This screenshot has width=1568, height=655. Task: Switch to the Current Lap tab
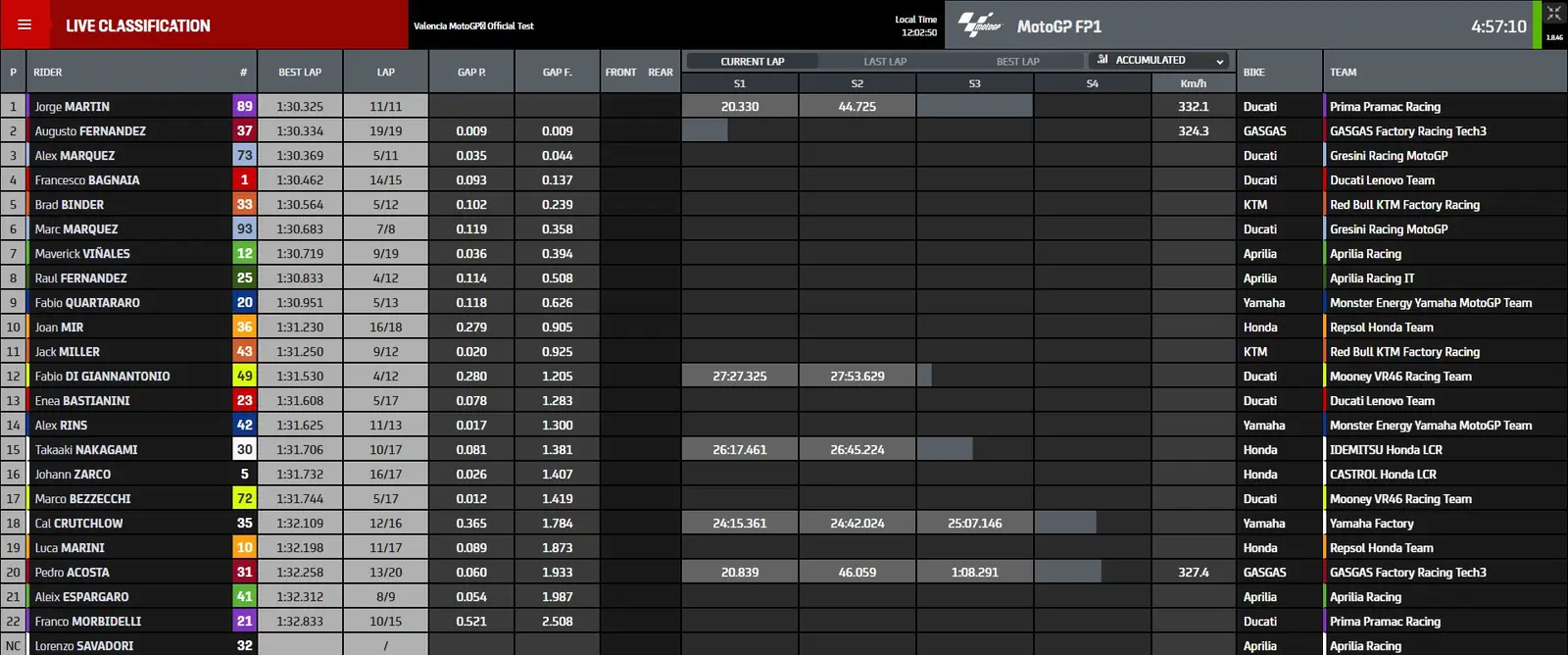pos(753,61)
